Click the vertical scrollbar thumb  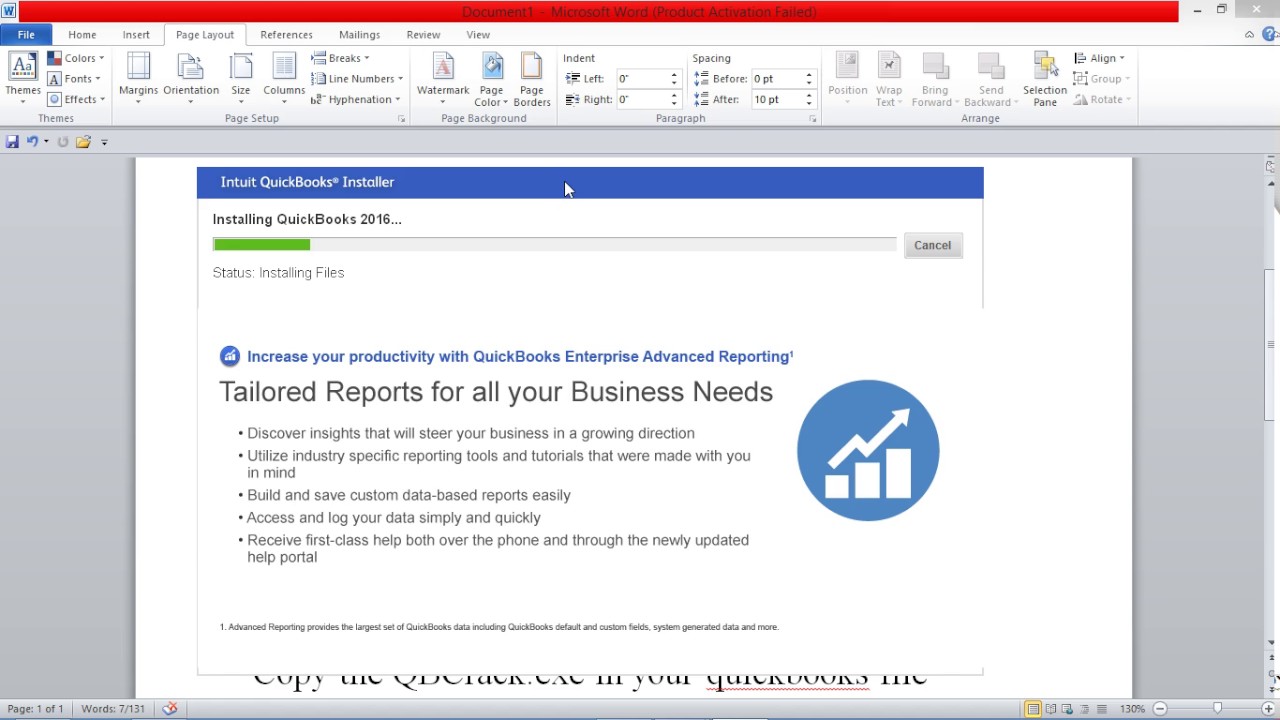pyautogui.click(x=1271, y=345)
